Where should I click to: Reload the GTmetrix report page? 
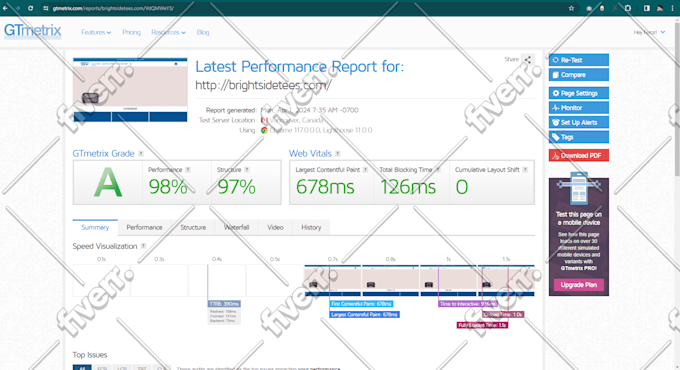pyautogui.click(x=30, y=8)
